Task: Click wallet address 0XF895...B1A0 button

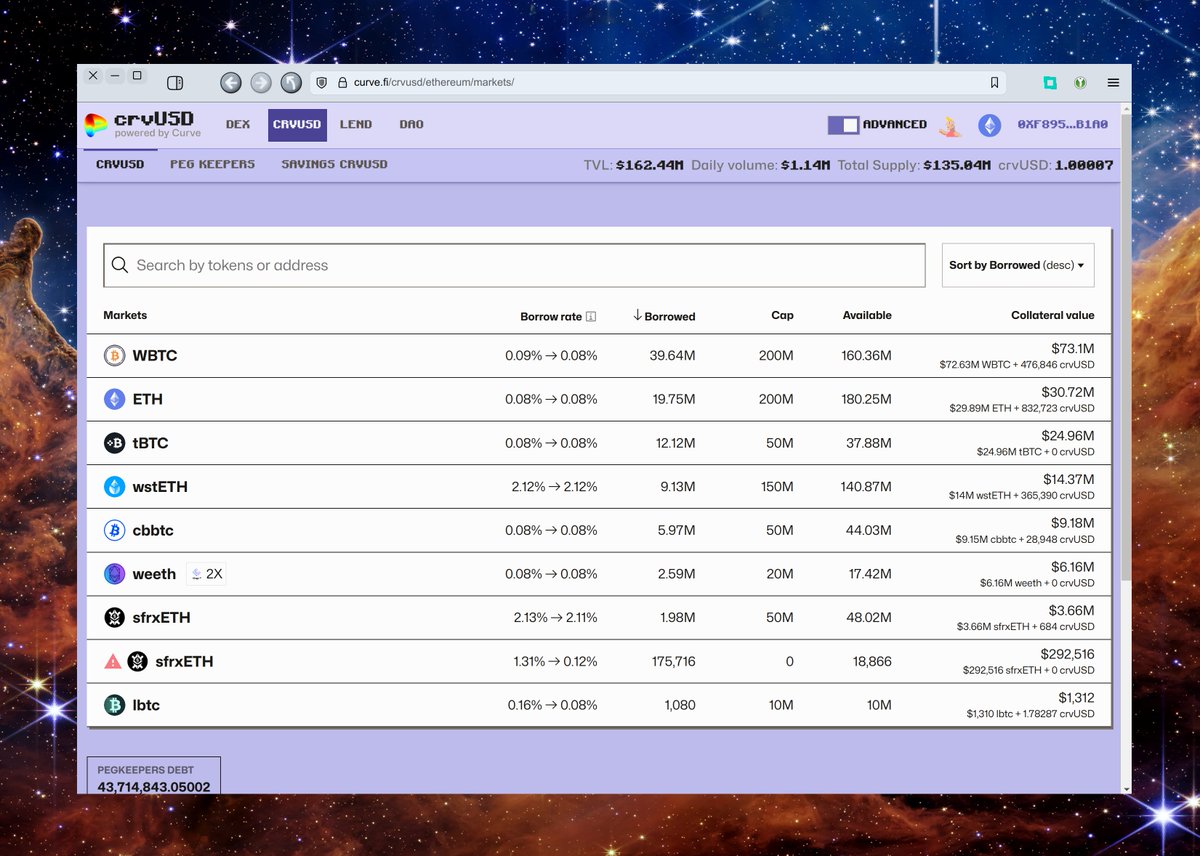Action: (1063, 125)
